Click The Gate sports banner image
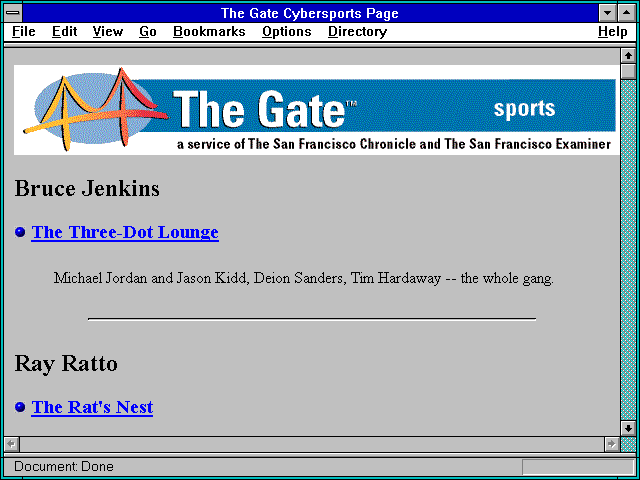Image resolution: width=640 pixels, height=480 pixels. pyautogui.click(x=316, y=110)
